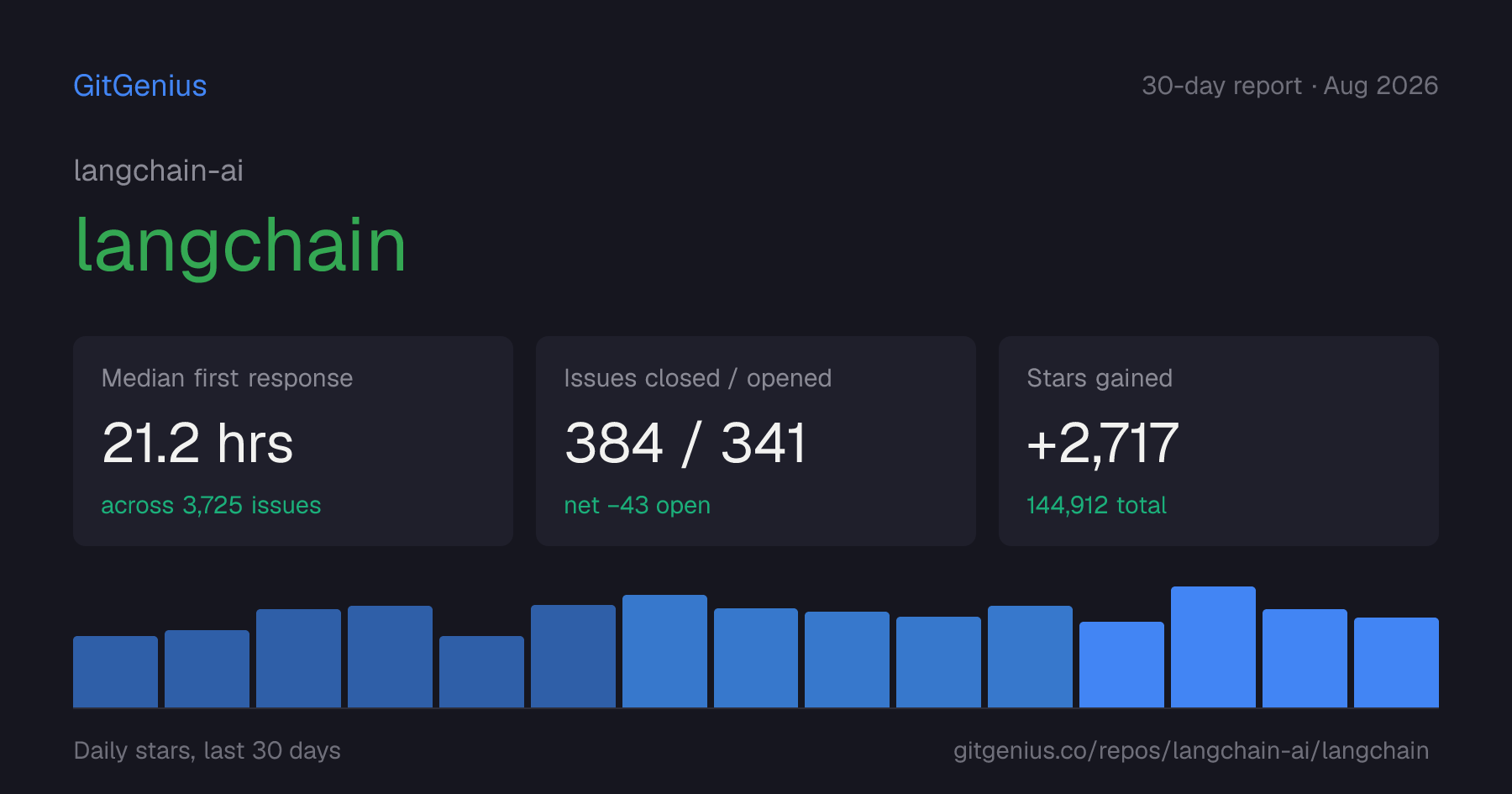This screenshot has width=1512, height=794.
Task: Click the "net −43 open" subtext
Action: tap(638, 505)
